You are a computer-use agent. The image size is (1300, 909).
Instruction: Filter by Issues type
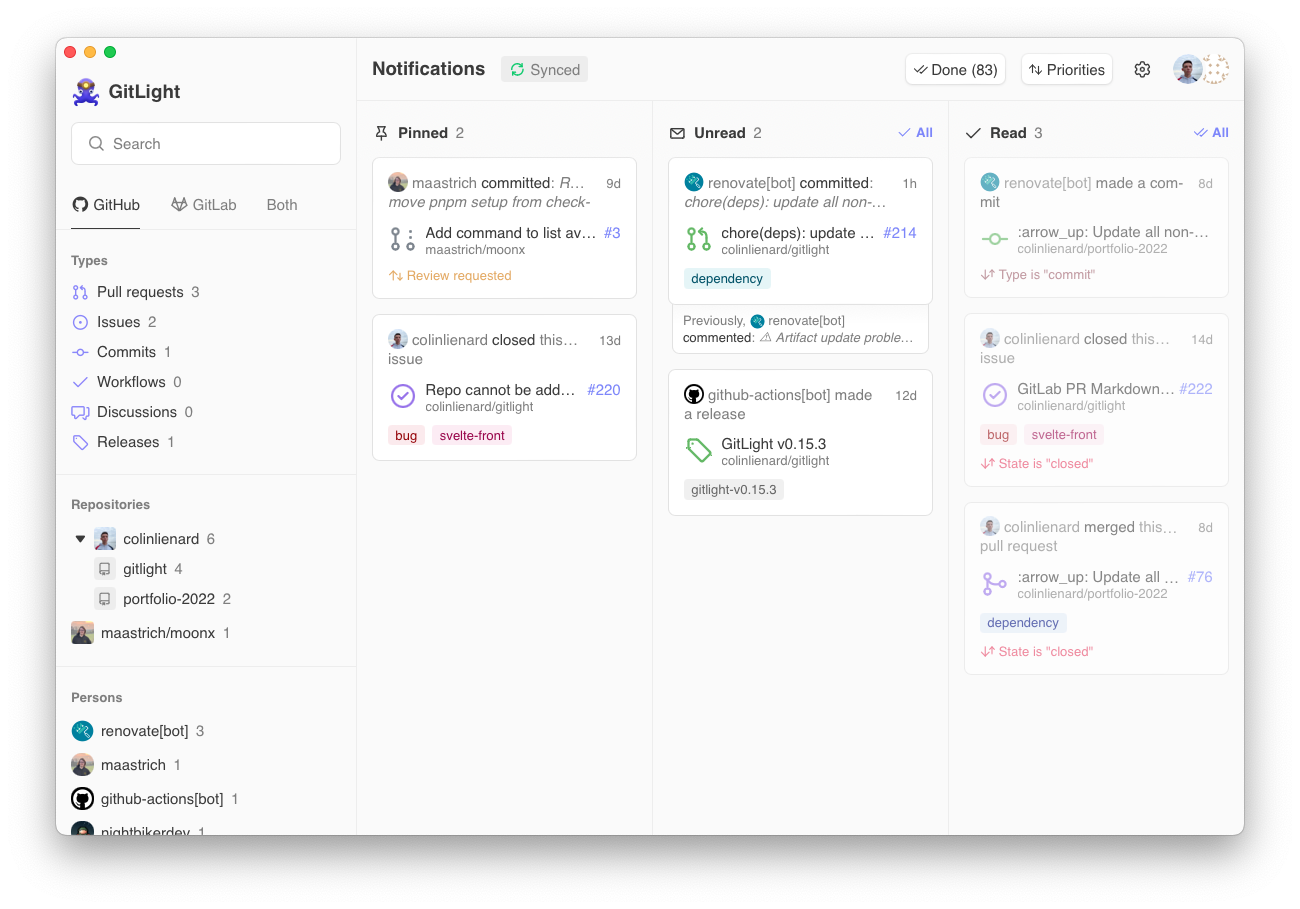click(x=114, y=322)
